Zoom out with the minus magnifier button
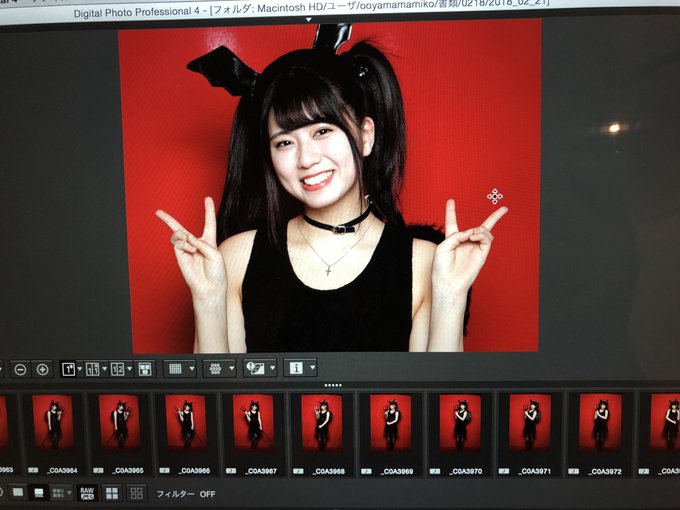This screenshot has width=680, height=510. click(x=20, y=369)
